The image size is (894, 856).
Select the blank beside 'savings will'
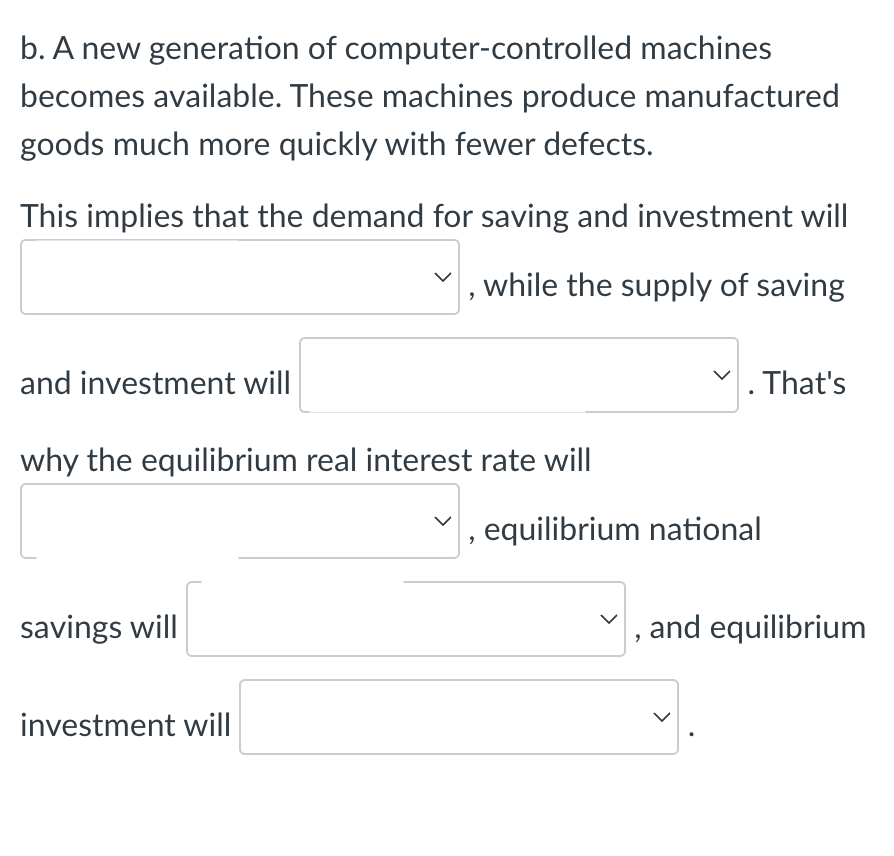[x=405, y=619]
